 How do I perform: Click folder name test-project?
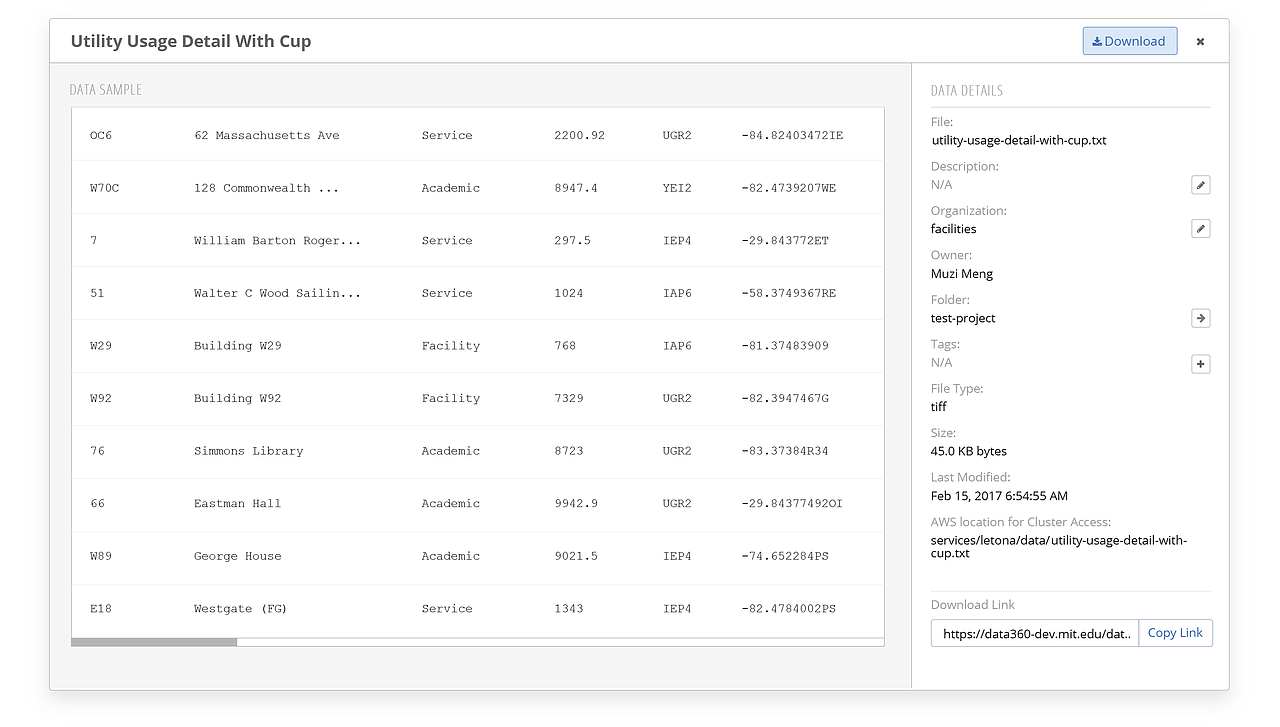coord(963,318)
